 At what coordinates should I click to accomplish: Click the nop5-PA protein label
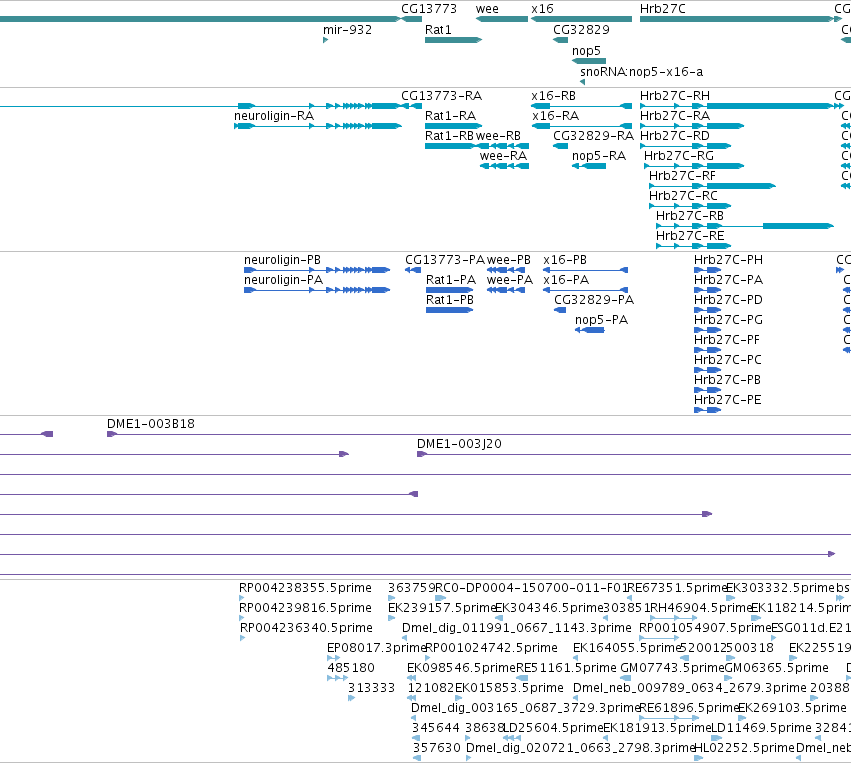601,320
